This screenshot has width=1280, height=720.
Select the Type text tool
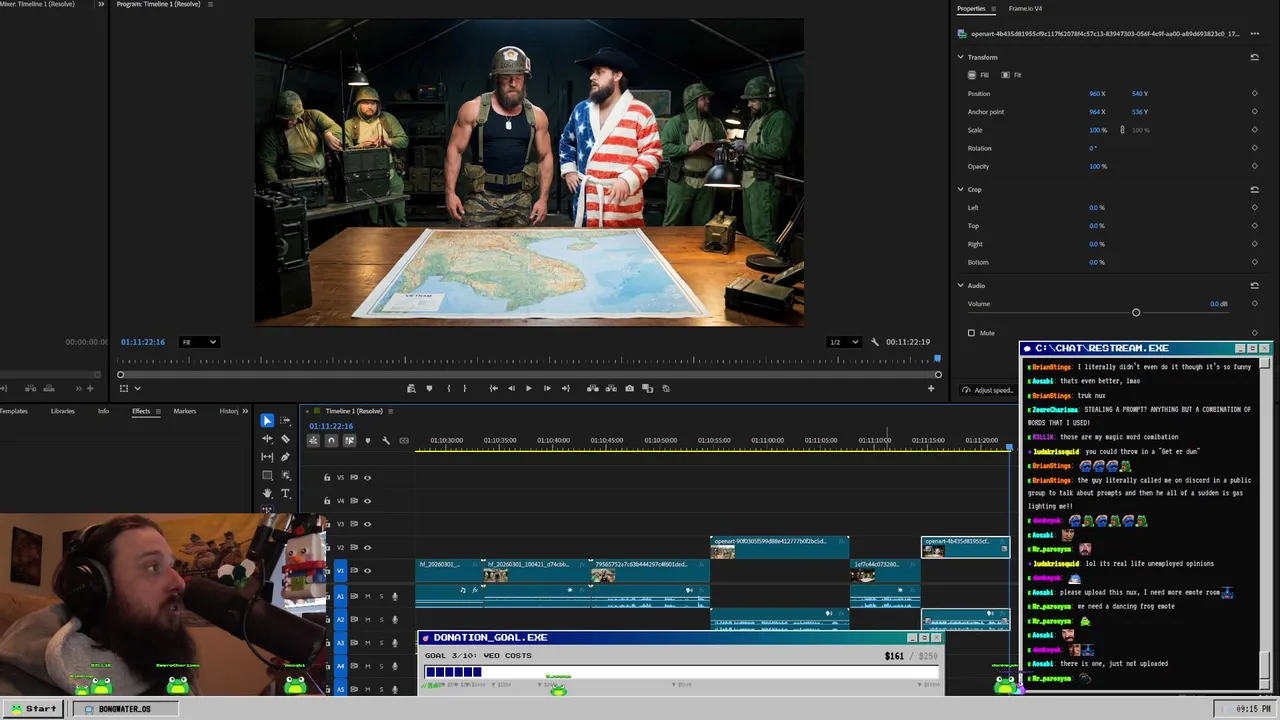point(285,493)
